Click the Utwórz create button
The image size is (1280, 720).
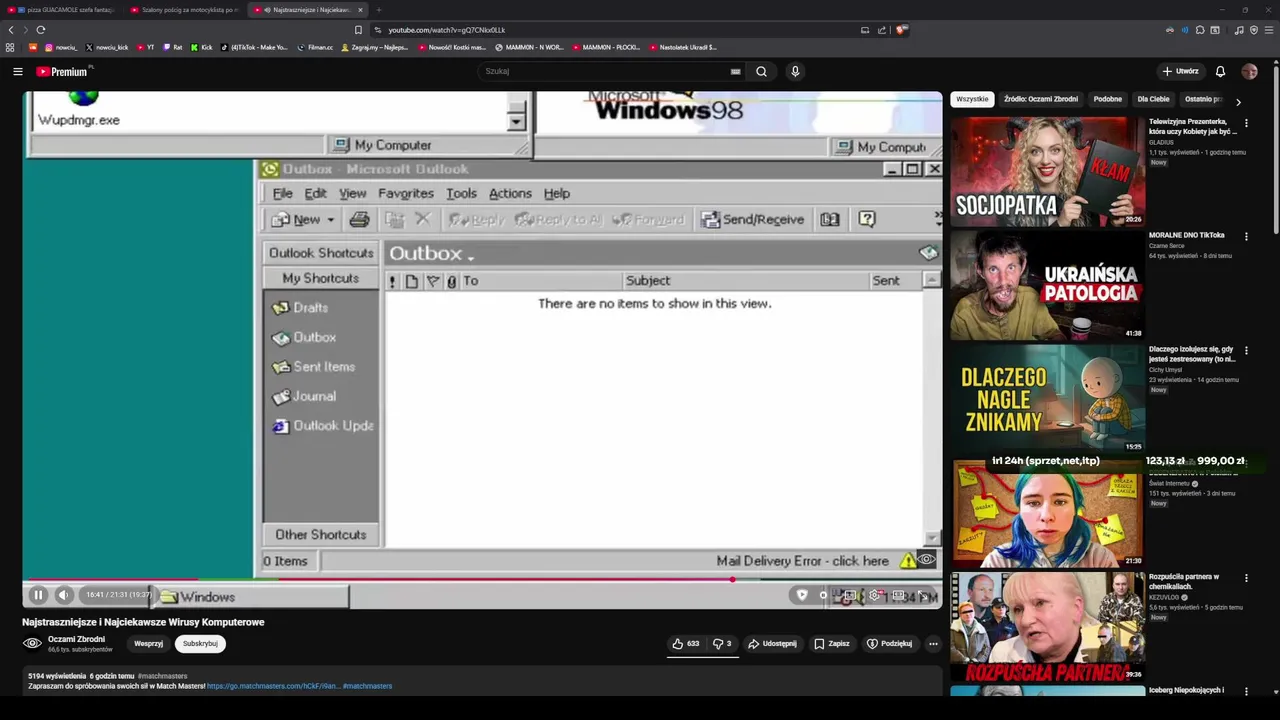coord(1180,71)
